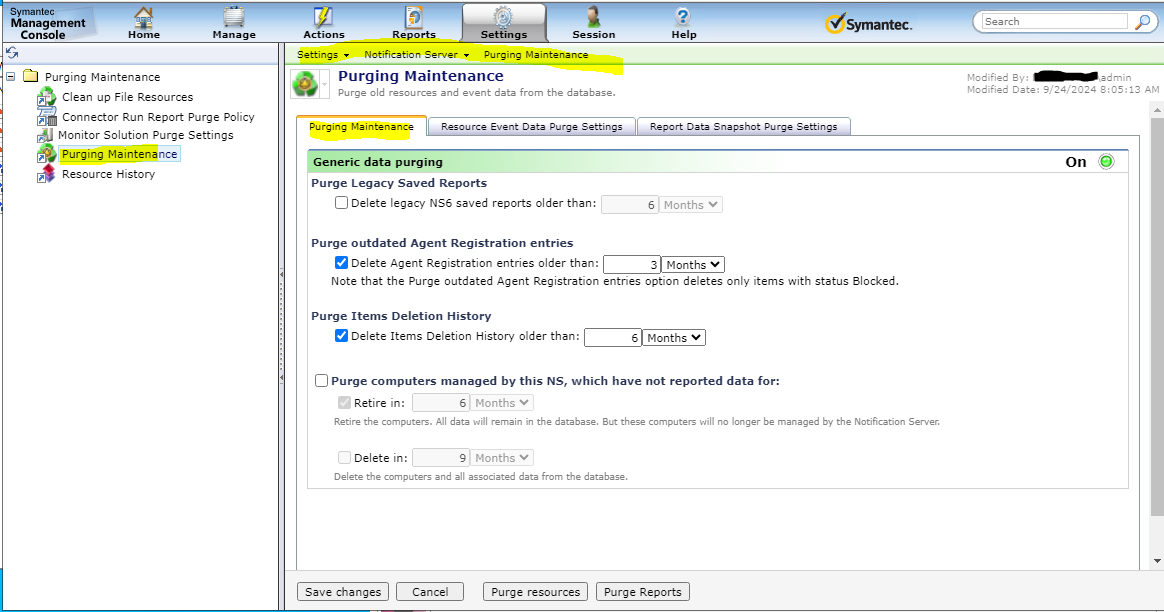Open Months dropdown for Agent Registration entries
Viewport: 1164px width, 612px height.
[693, 265]
